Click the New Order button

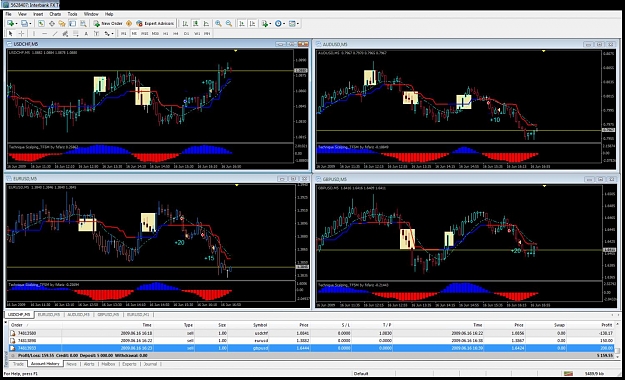coord(108,24)
